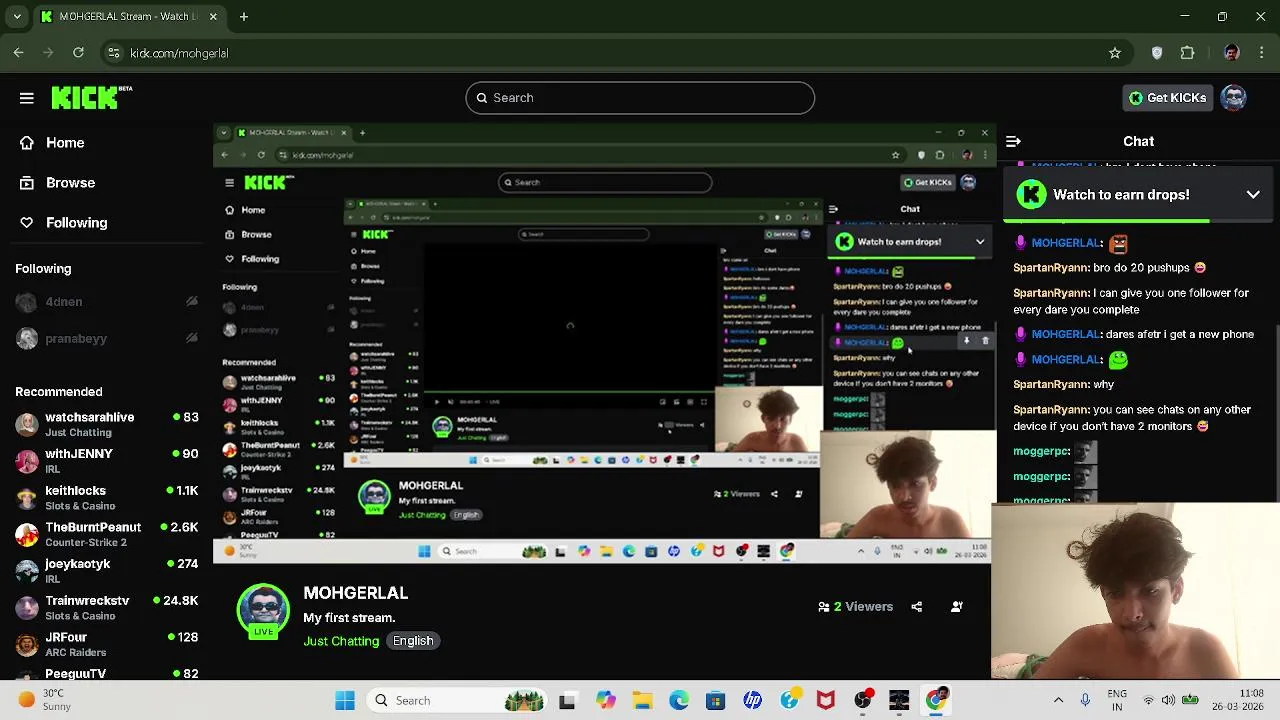
Task: Open the Chrome profile avatar
Action: pyautogui.click(x=1232, y=53)
